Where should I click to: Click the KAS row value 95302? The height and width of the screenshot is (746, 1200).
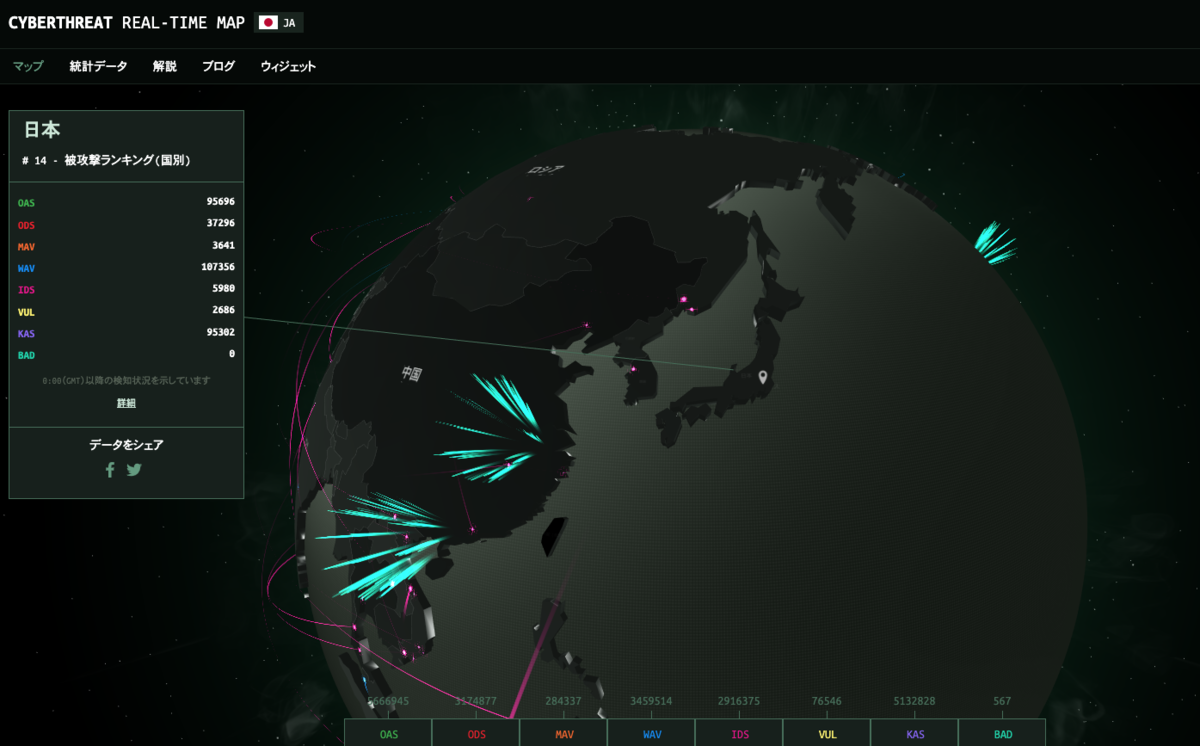[x=220, y=332]
